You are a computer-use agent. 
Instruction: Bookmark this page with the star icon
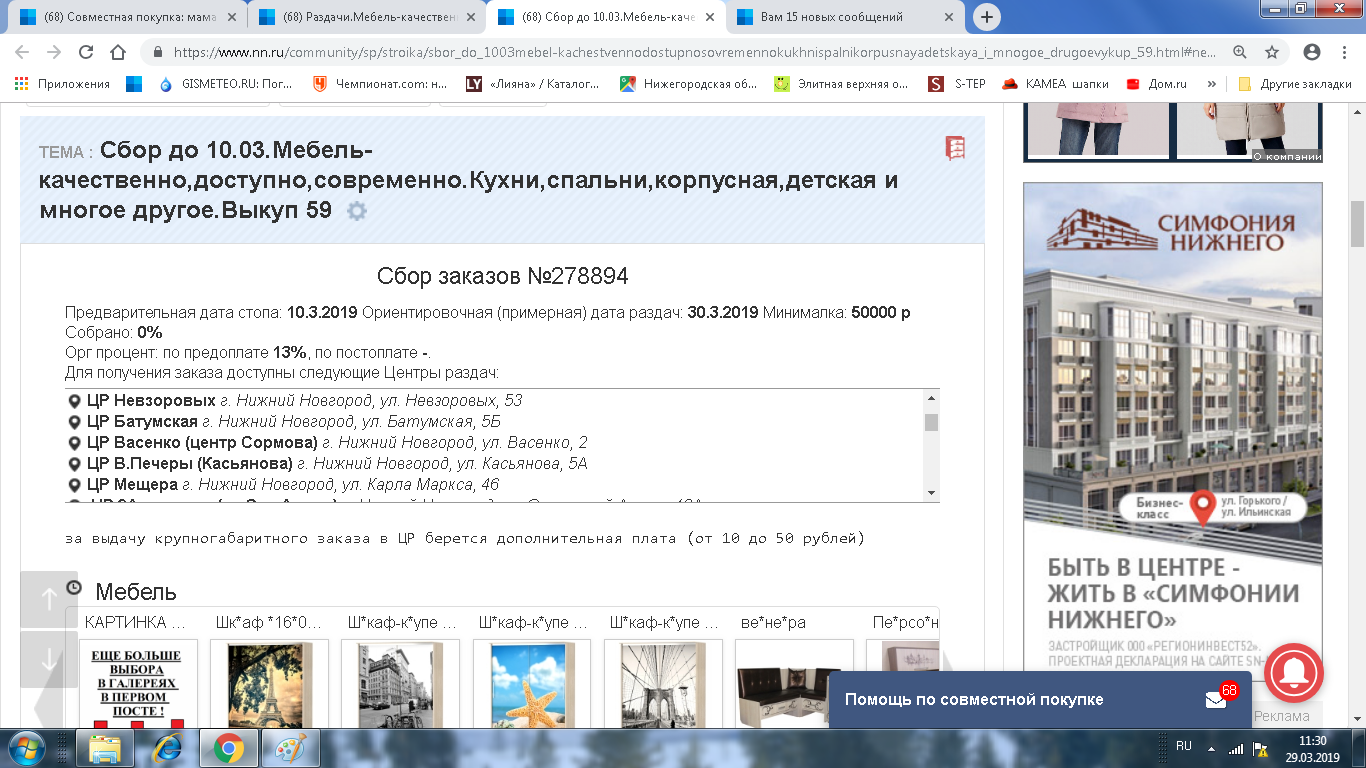(1272, 53)
